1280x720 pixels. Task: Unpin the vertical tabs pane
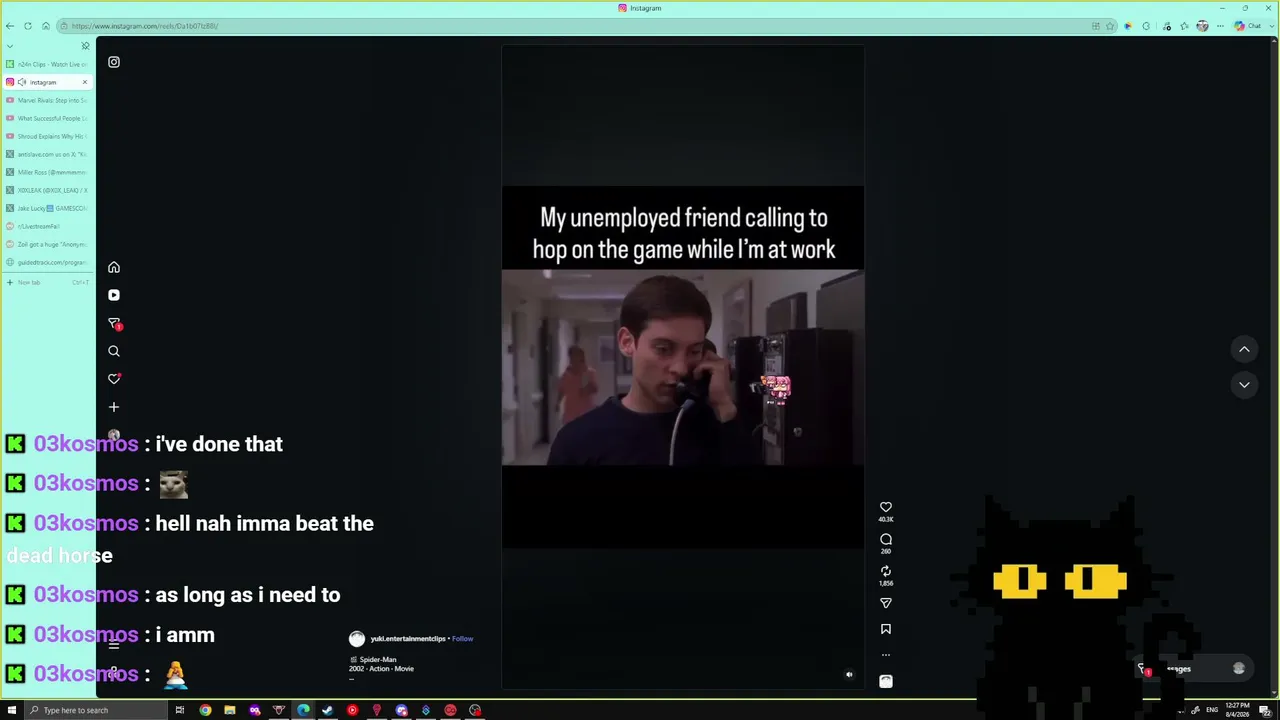click(x=85, y=46)
